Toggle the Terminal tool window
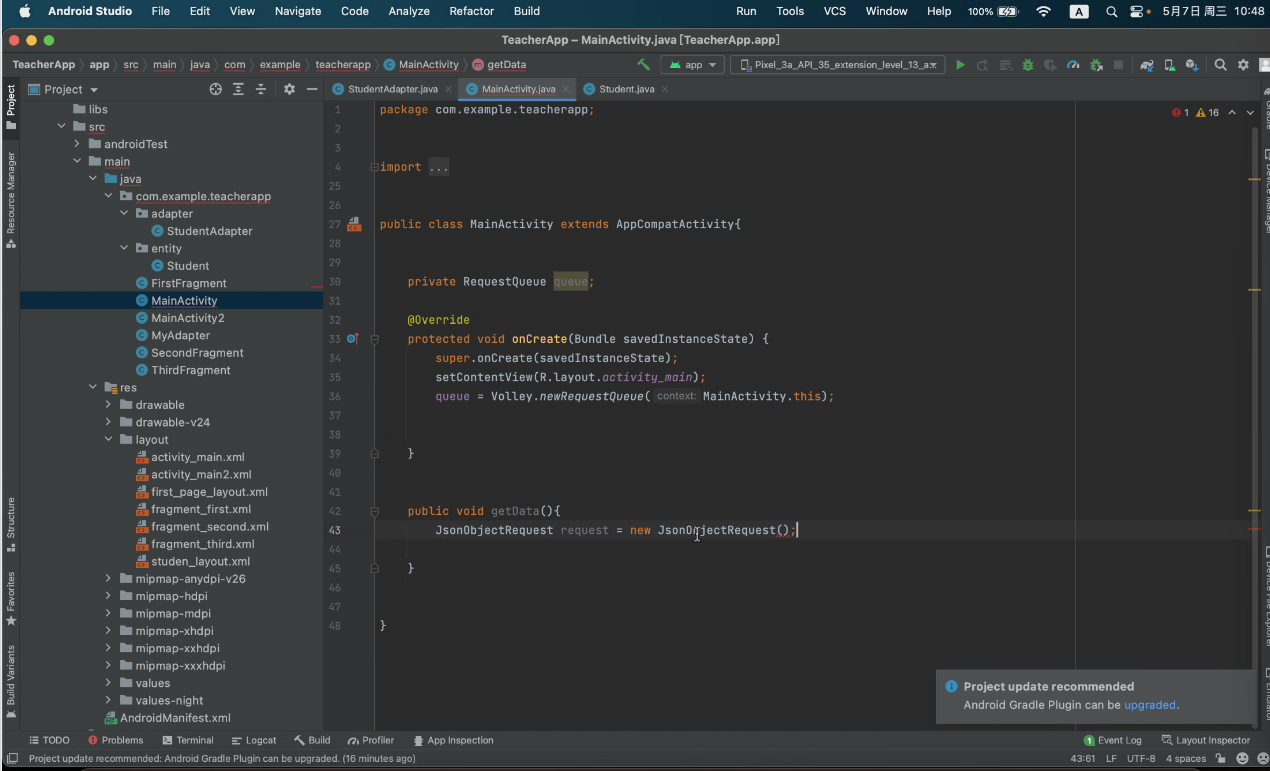The width and height of the screenshot is (1270, 771). pos(188,740)
